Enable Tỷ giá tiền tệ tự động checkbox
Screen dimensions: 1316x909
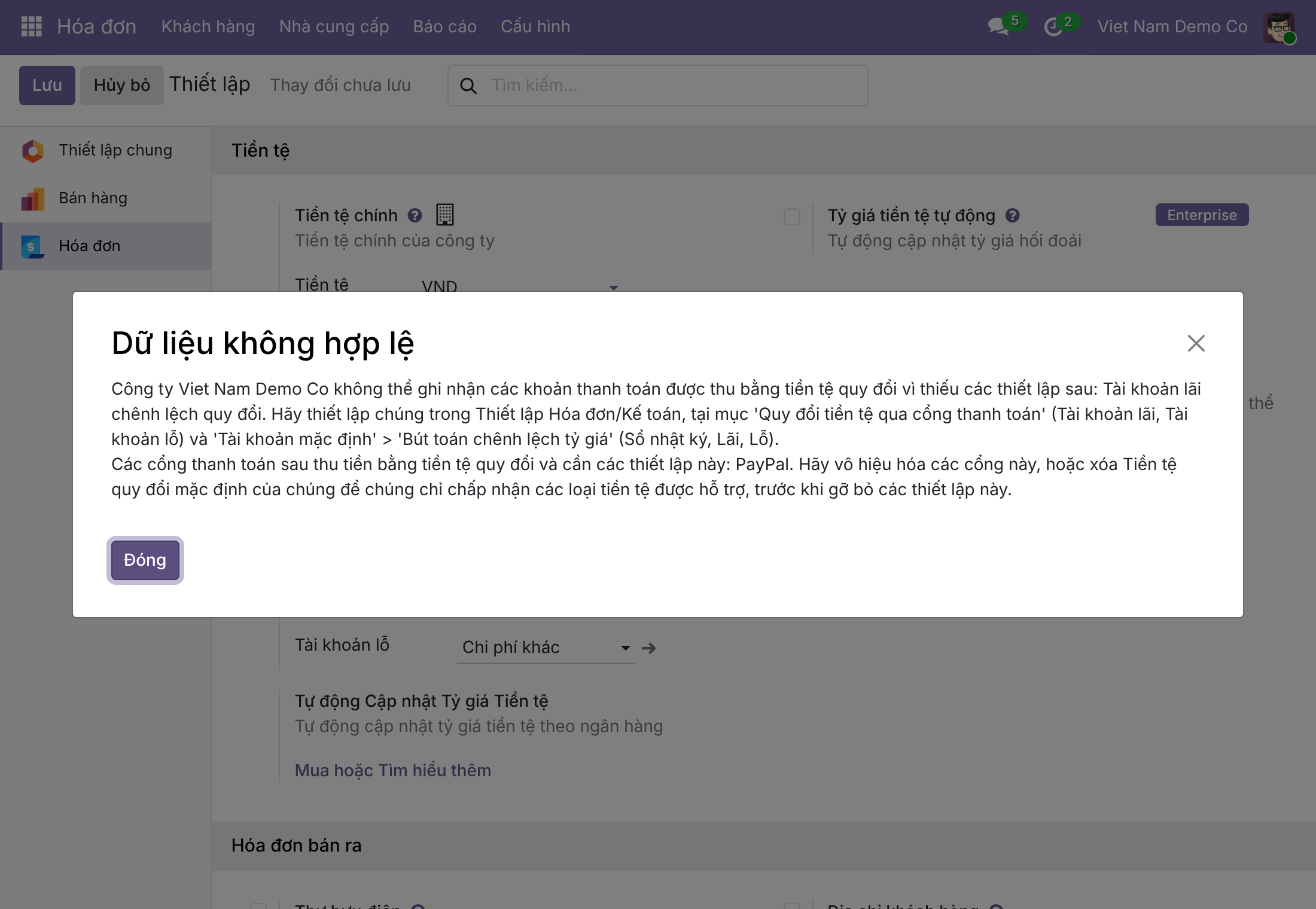tap(792, 216)
